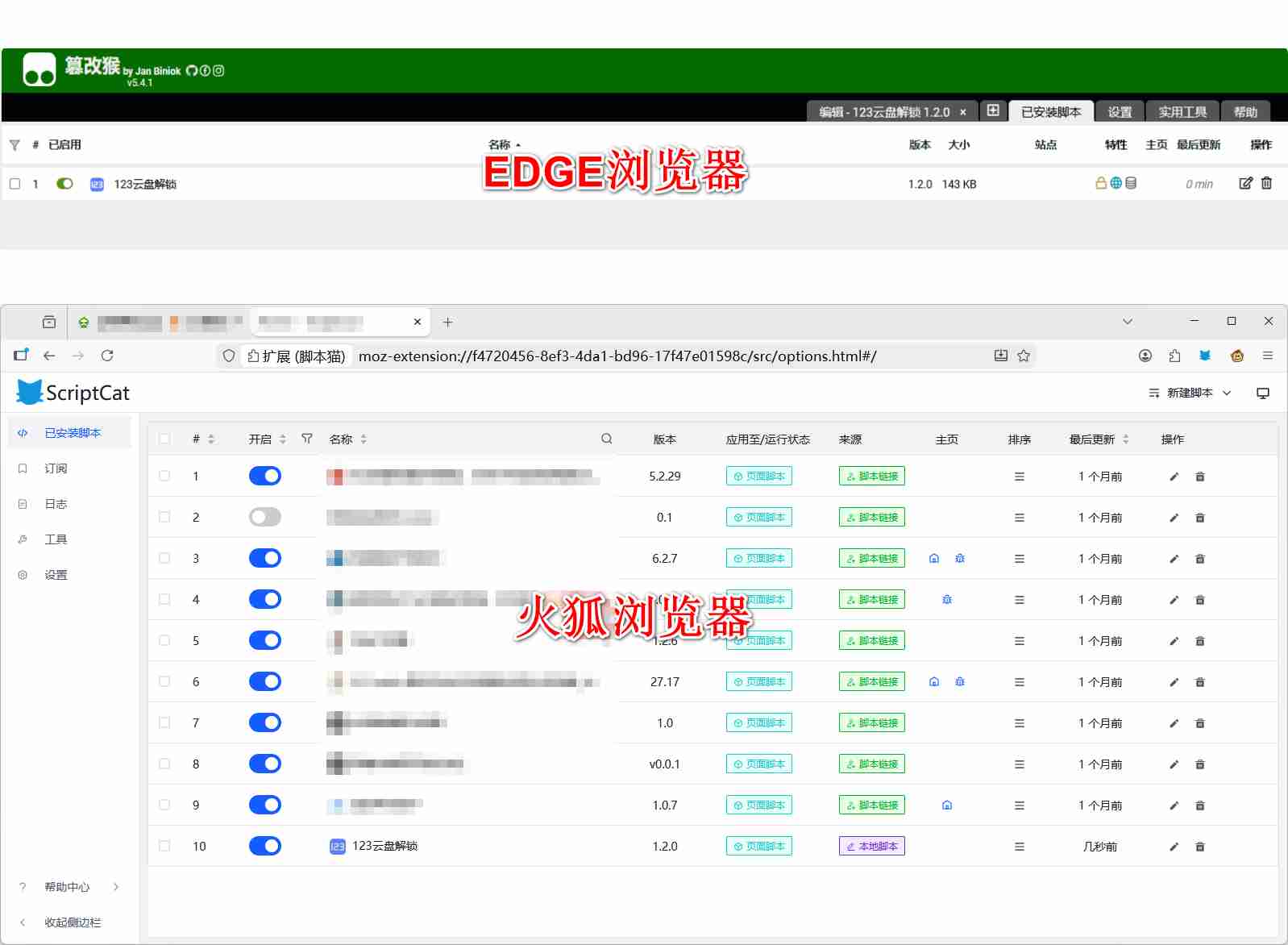Go back in Firefox
The height and width of the screenshot is (945, 1288).
pos(49,356)
